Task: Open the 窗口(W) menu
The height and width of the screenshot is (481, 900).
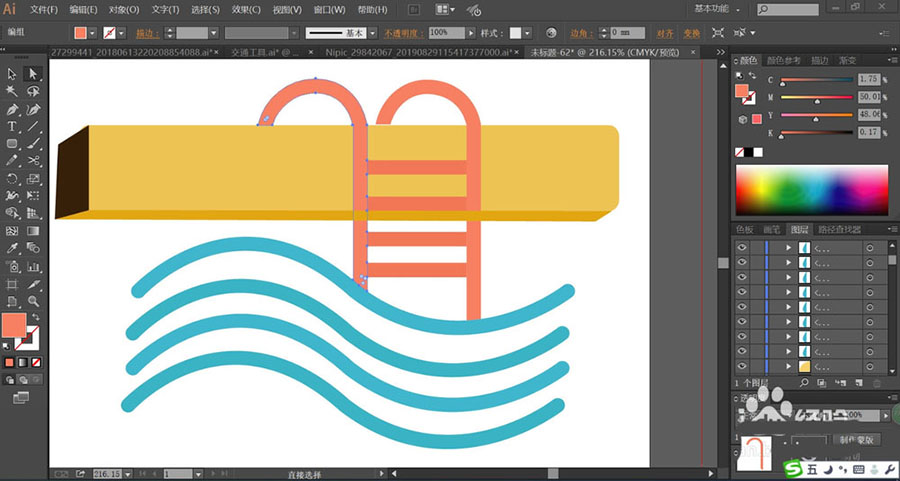Action: (x=329, y=10)
